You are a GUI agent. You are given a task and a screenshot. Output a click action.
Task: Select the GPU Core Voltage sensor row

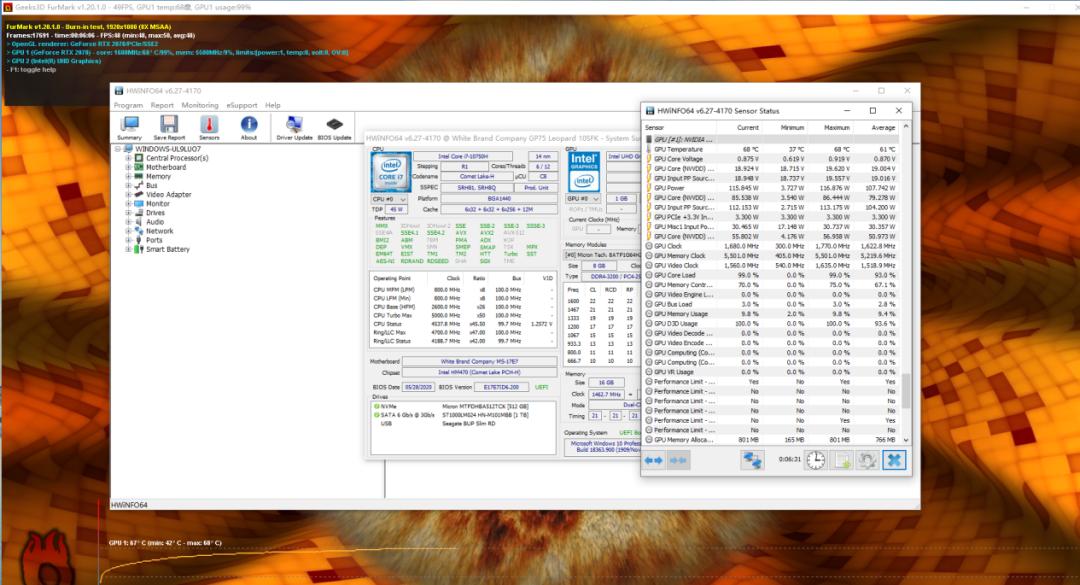(772, 158)
